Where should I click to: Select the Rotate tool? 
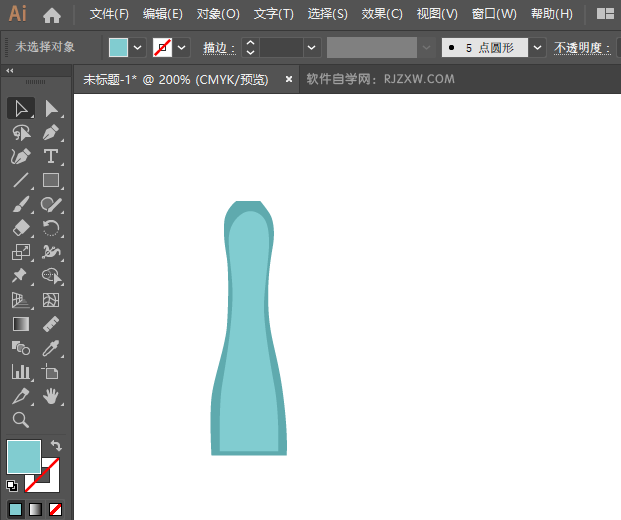pos(51,229)
